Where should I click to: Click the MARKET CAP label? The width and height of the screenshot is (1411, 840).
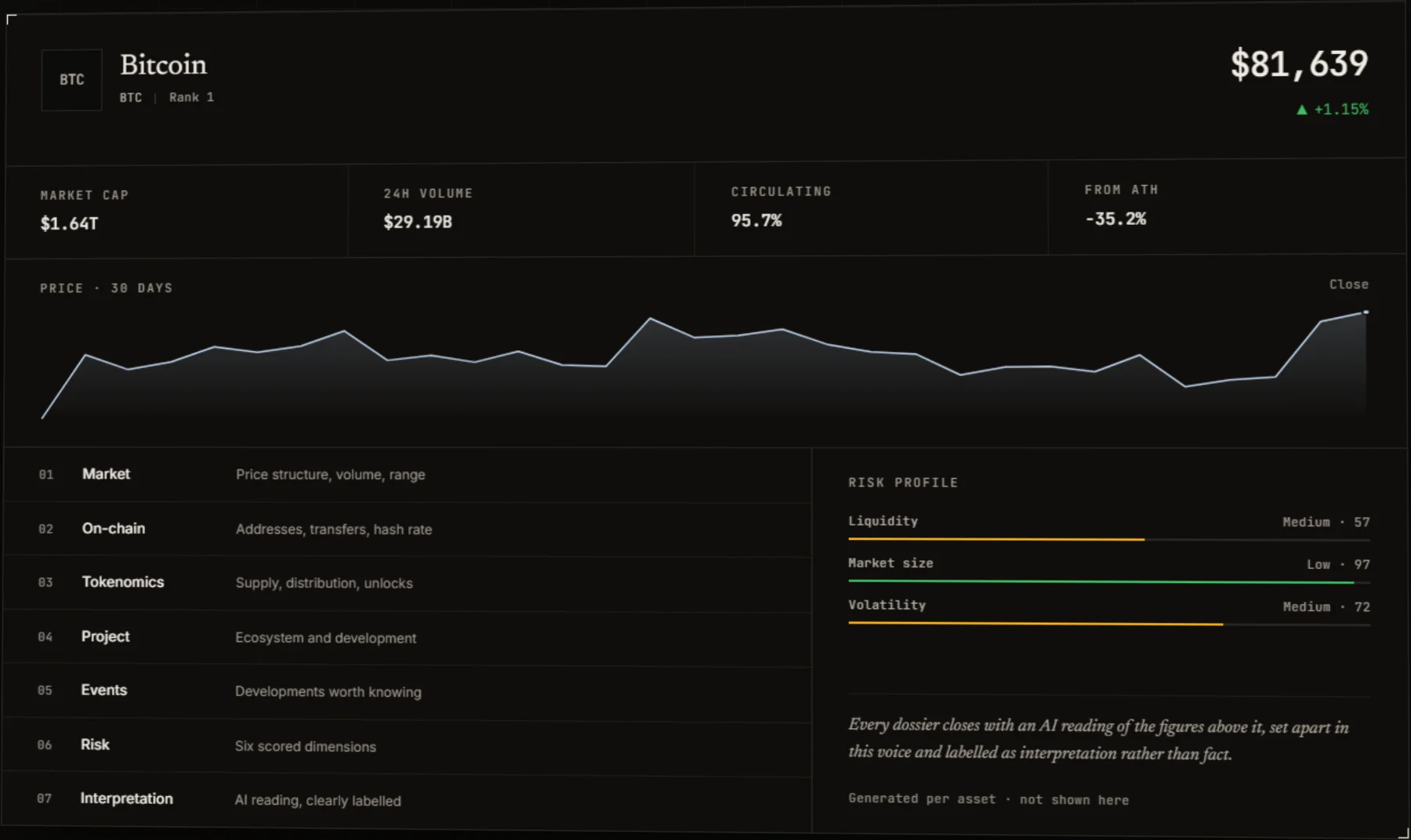coord(84,195)
